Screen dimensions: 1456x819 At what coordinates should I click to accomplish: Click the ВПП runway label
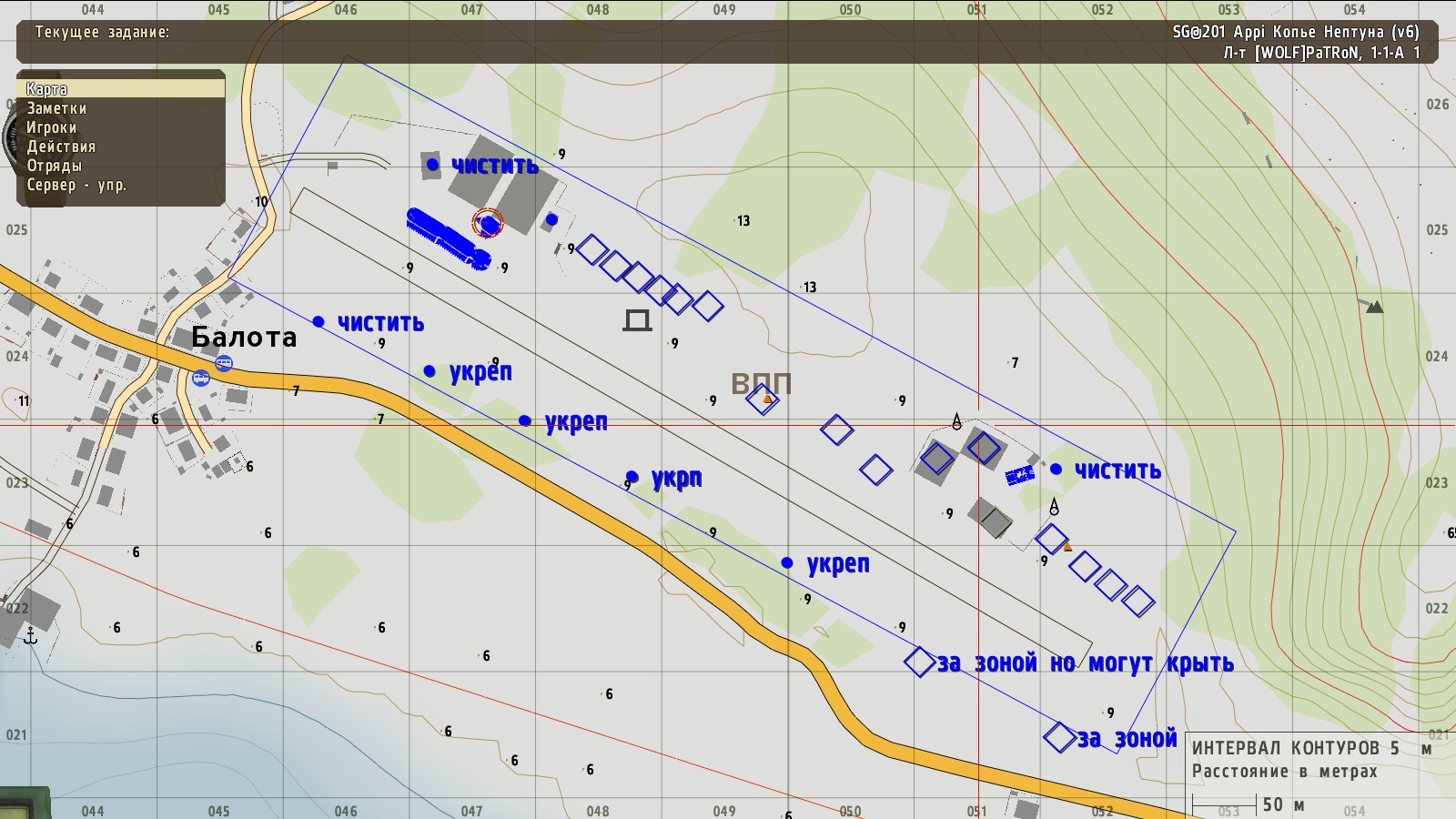762,383
